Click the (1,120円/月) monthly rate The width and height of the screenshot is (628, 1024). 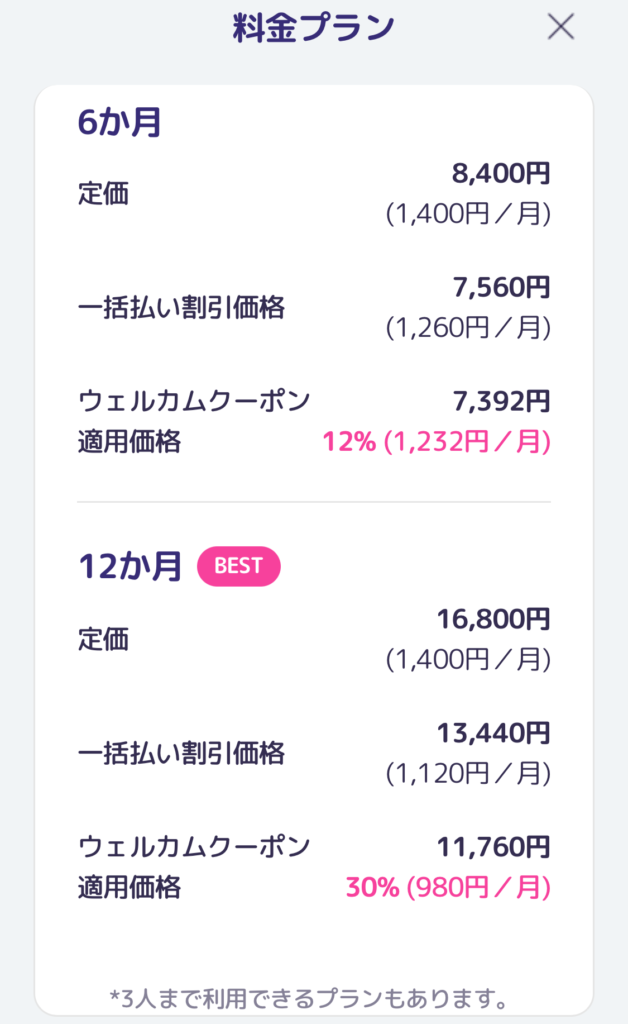point(468,773)
